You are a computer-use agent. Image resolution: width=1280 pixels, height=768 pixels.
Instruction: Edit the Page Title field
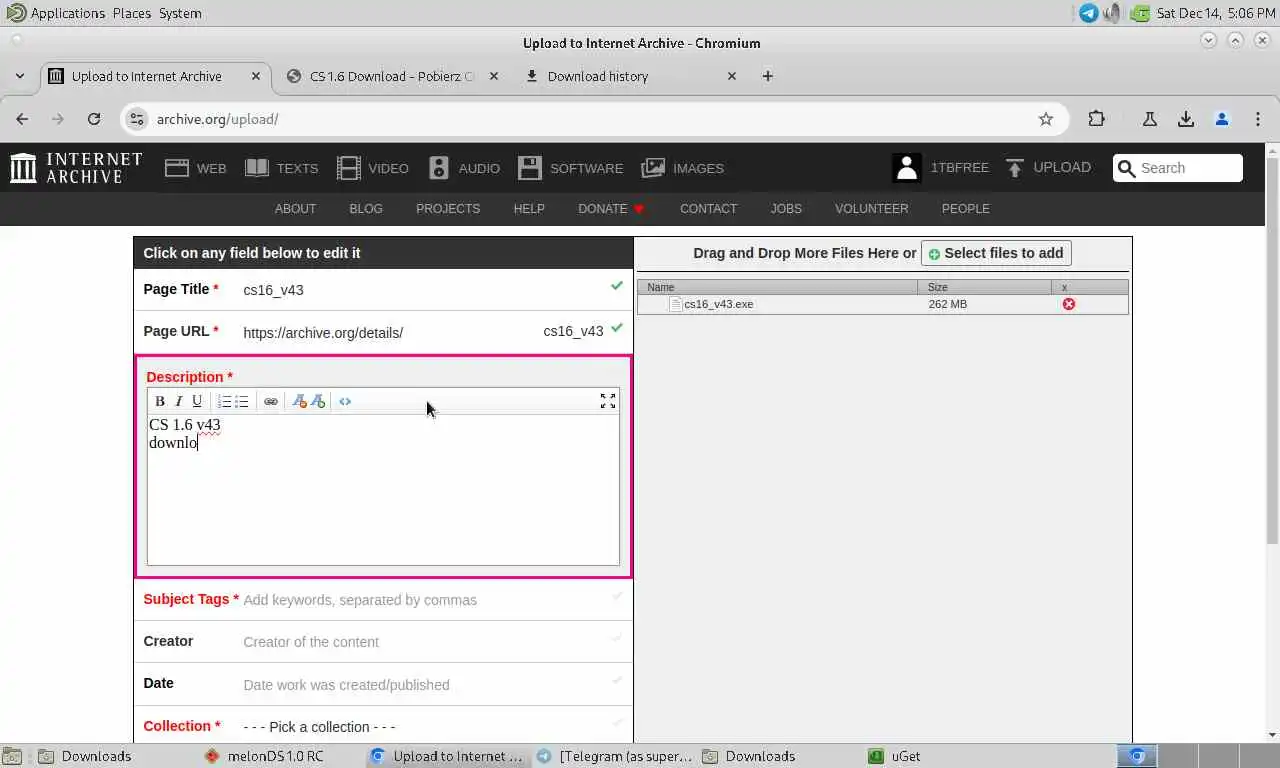pyautogui.click(x=383, y=290)
